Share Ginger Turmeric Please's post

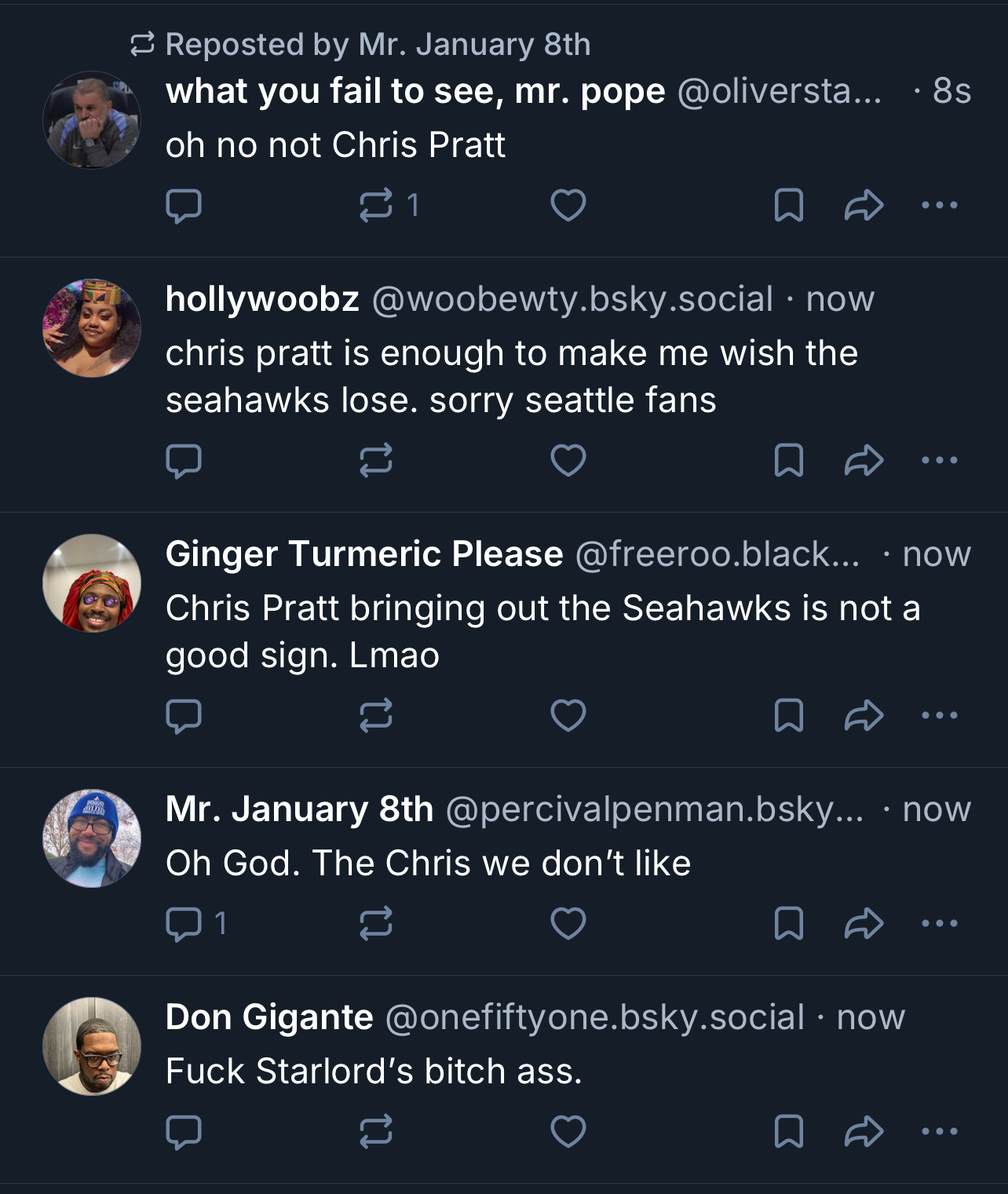point(864,716)
